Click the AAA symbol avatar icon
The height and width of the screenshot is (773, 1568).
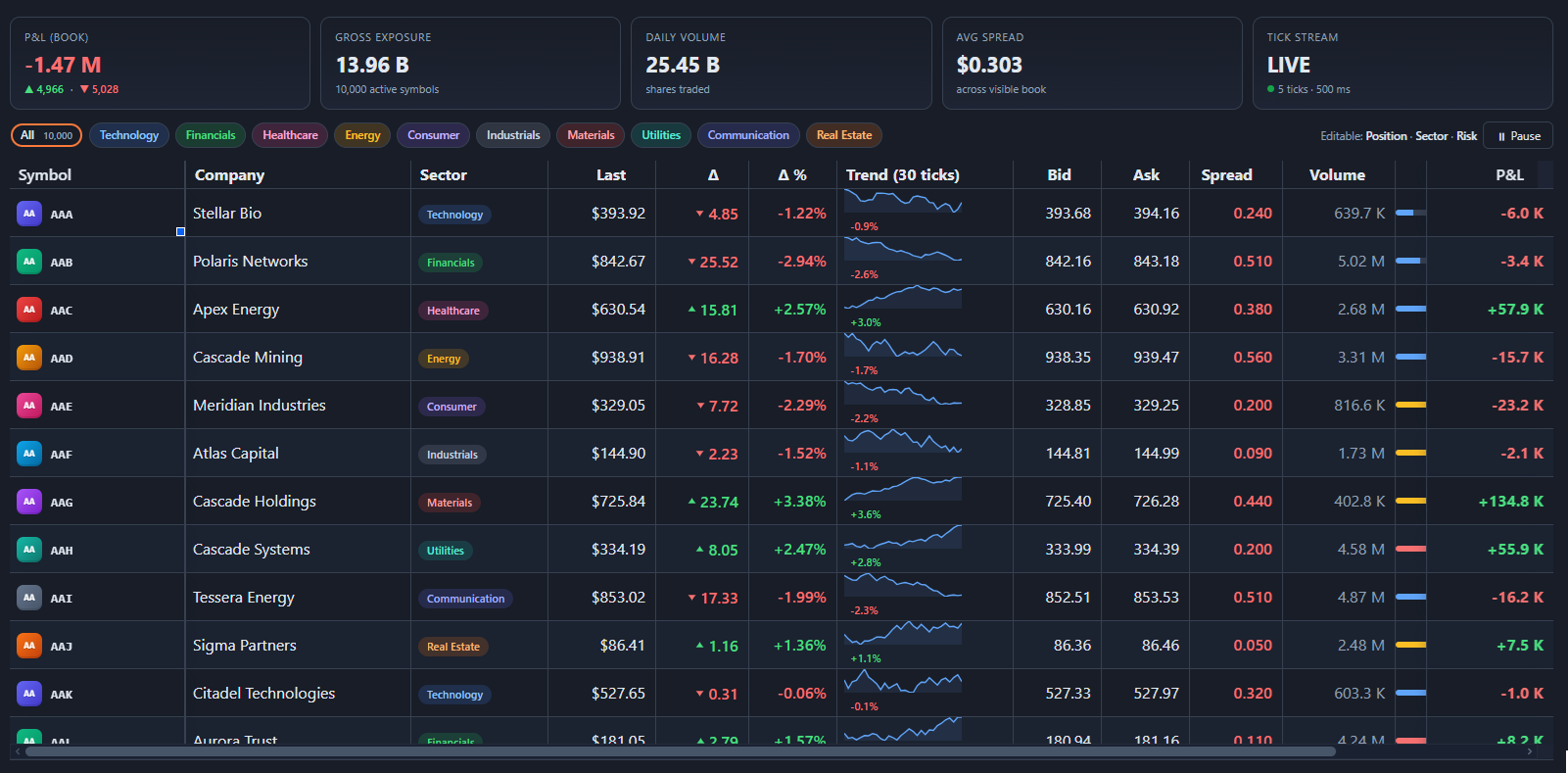pyautogui.click(x=29, y=213)
